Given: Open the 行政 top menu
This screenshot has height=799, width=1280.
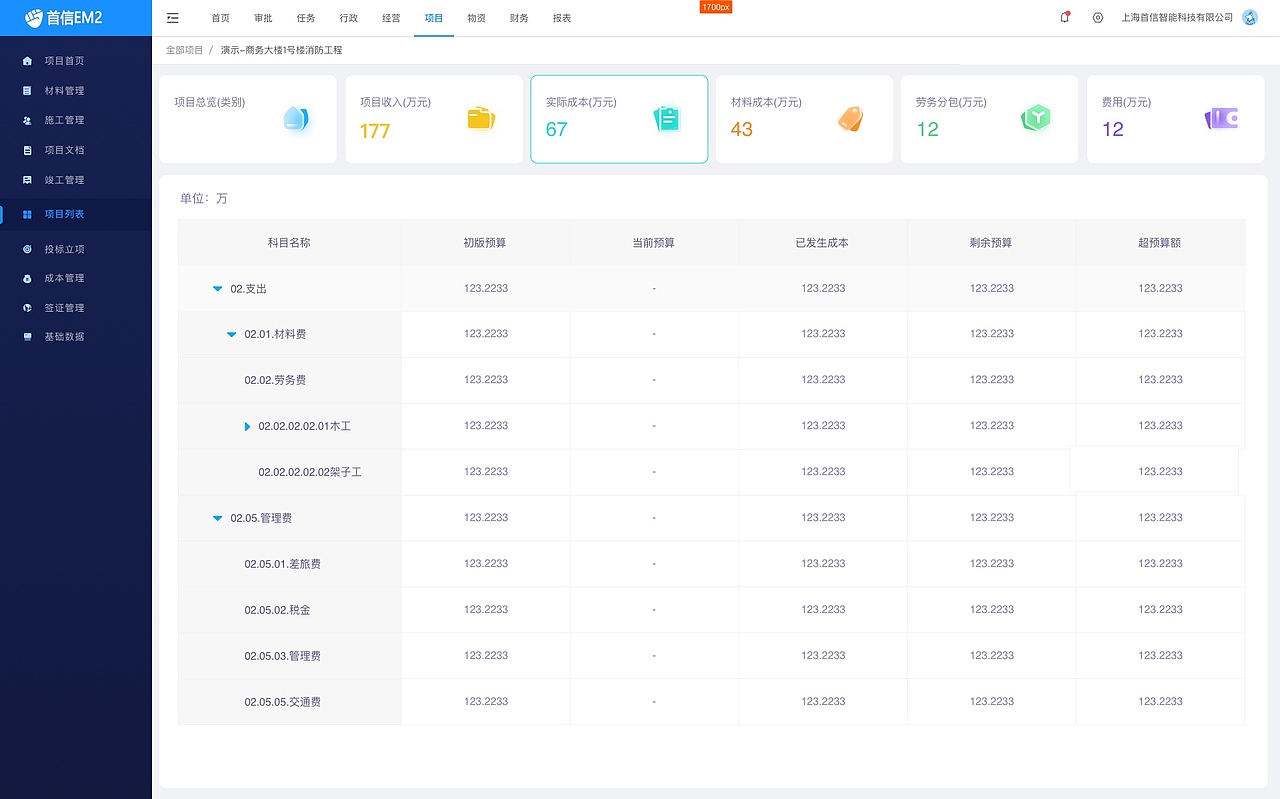Looking at the screenshot, I should (x=349, y=19).
